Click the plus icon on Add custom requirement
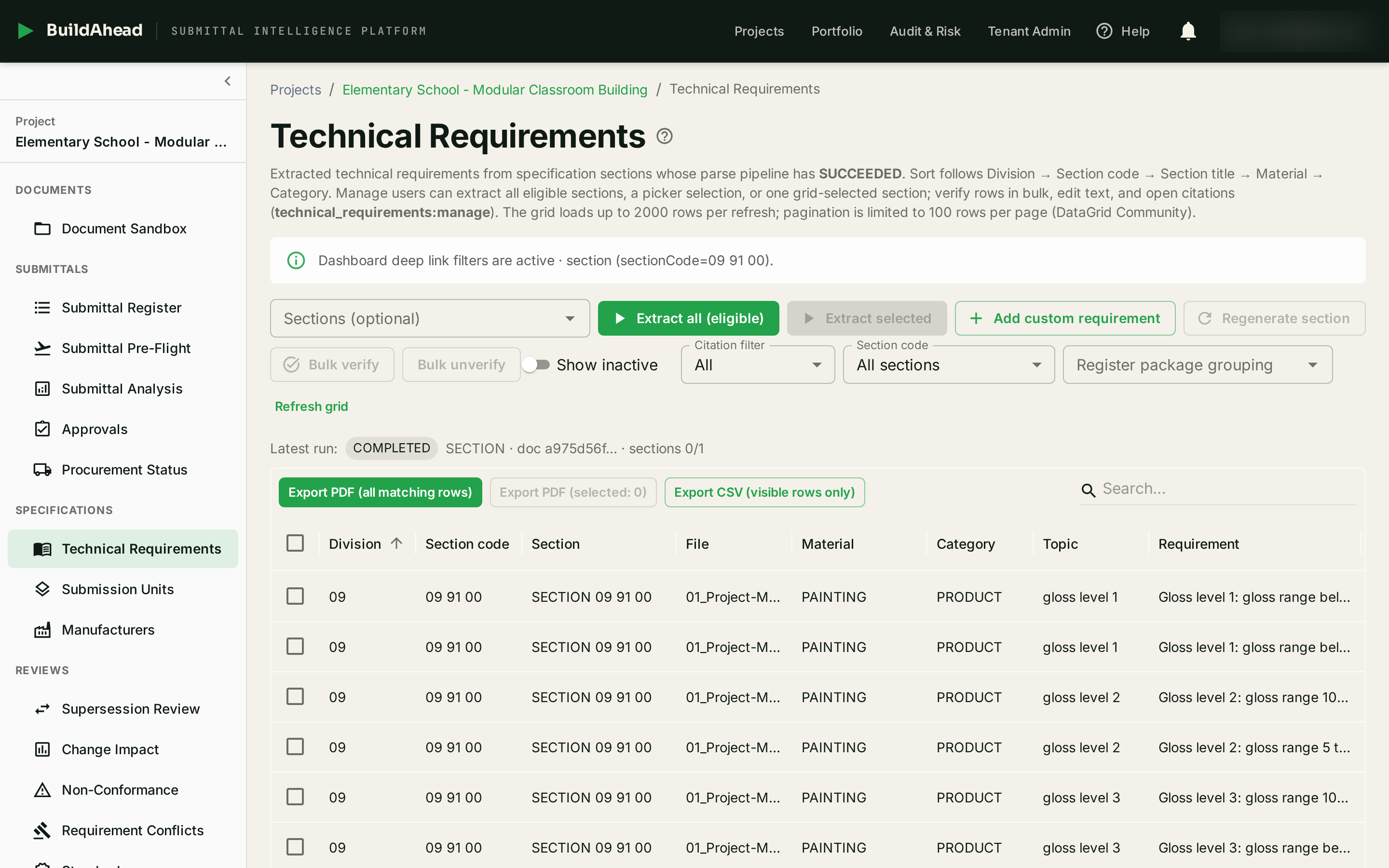 click(x=976, y=318)
